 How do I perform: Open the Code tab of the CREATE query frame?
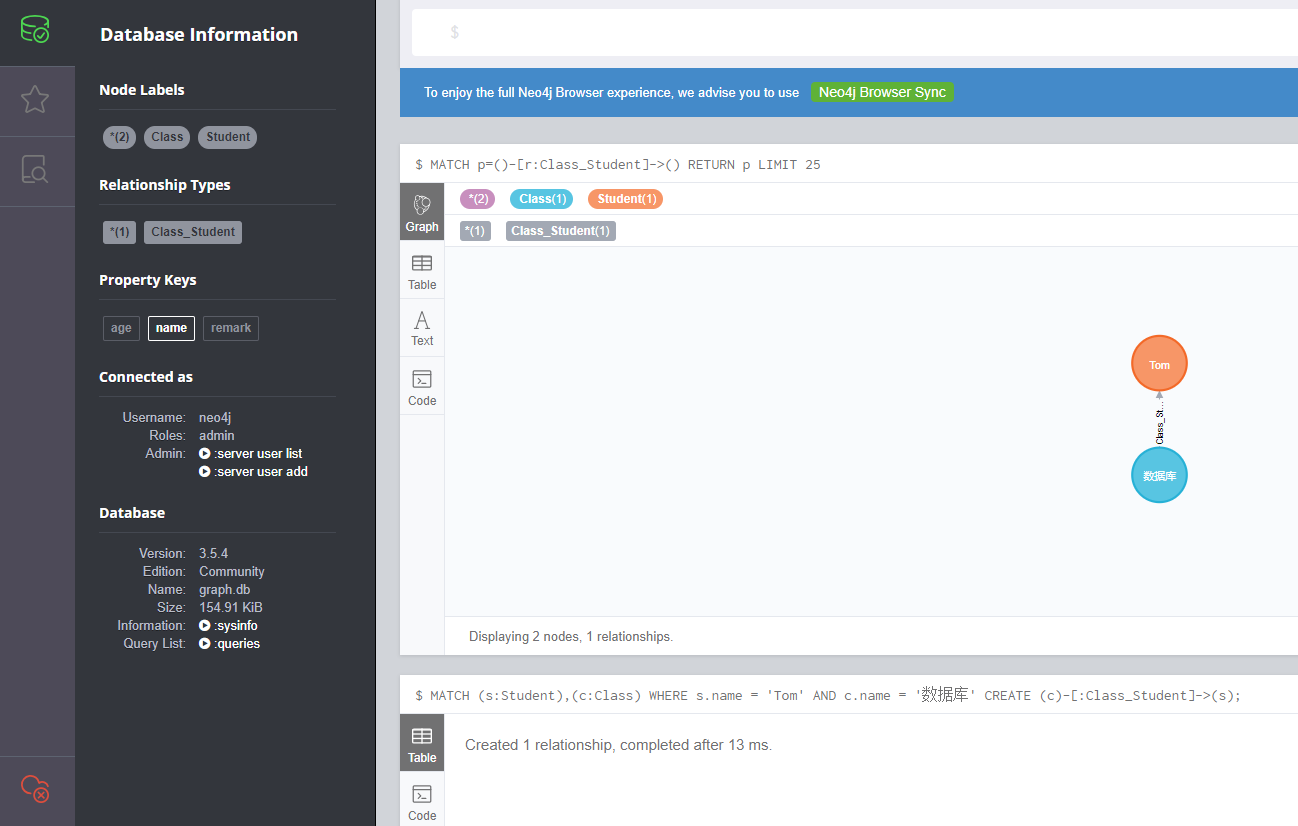coord(421,801)
